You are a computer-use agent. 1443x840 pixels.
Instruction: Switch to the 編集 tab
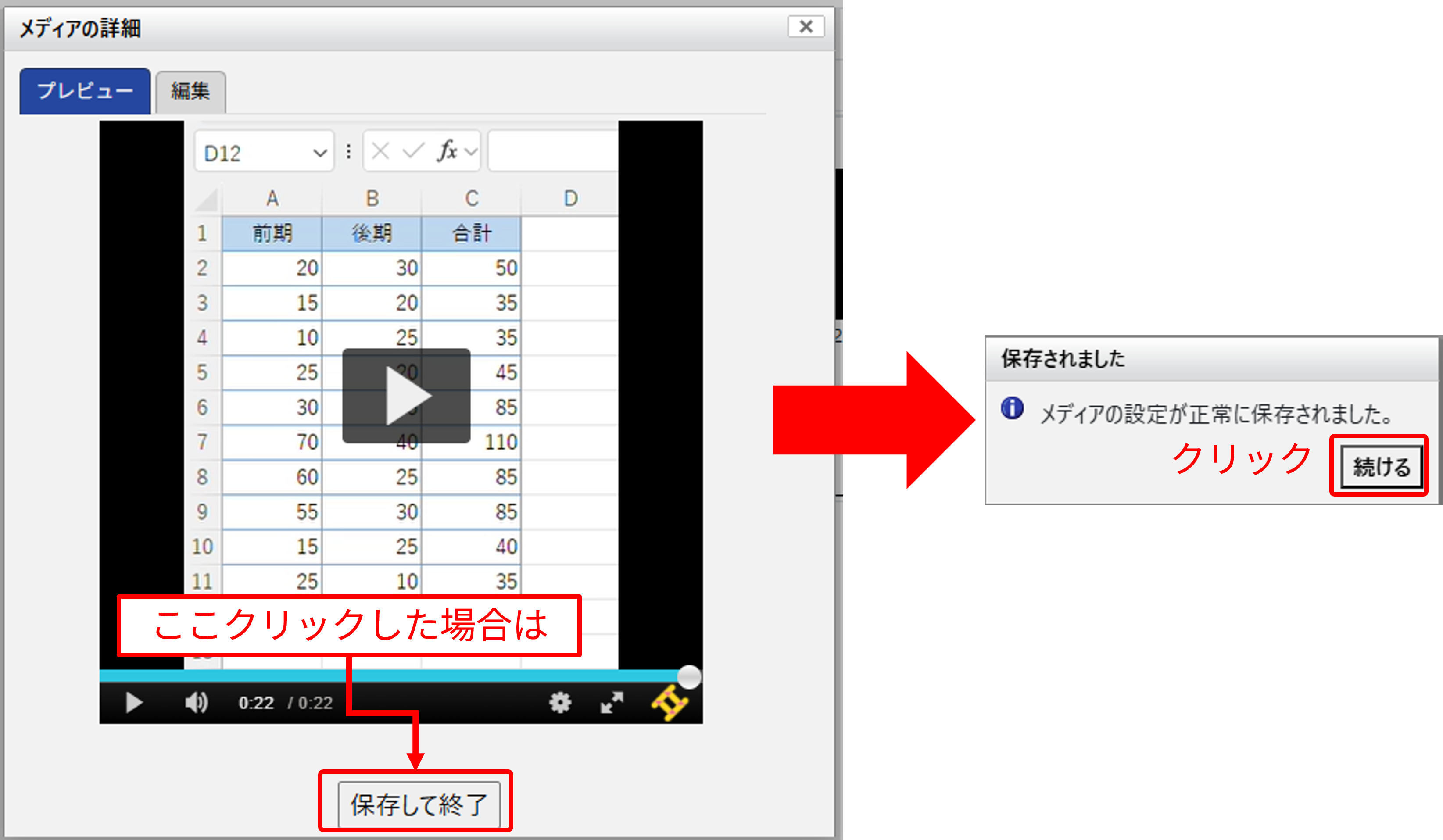(191, 92)
